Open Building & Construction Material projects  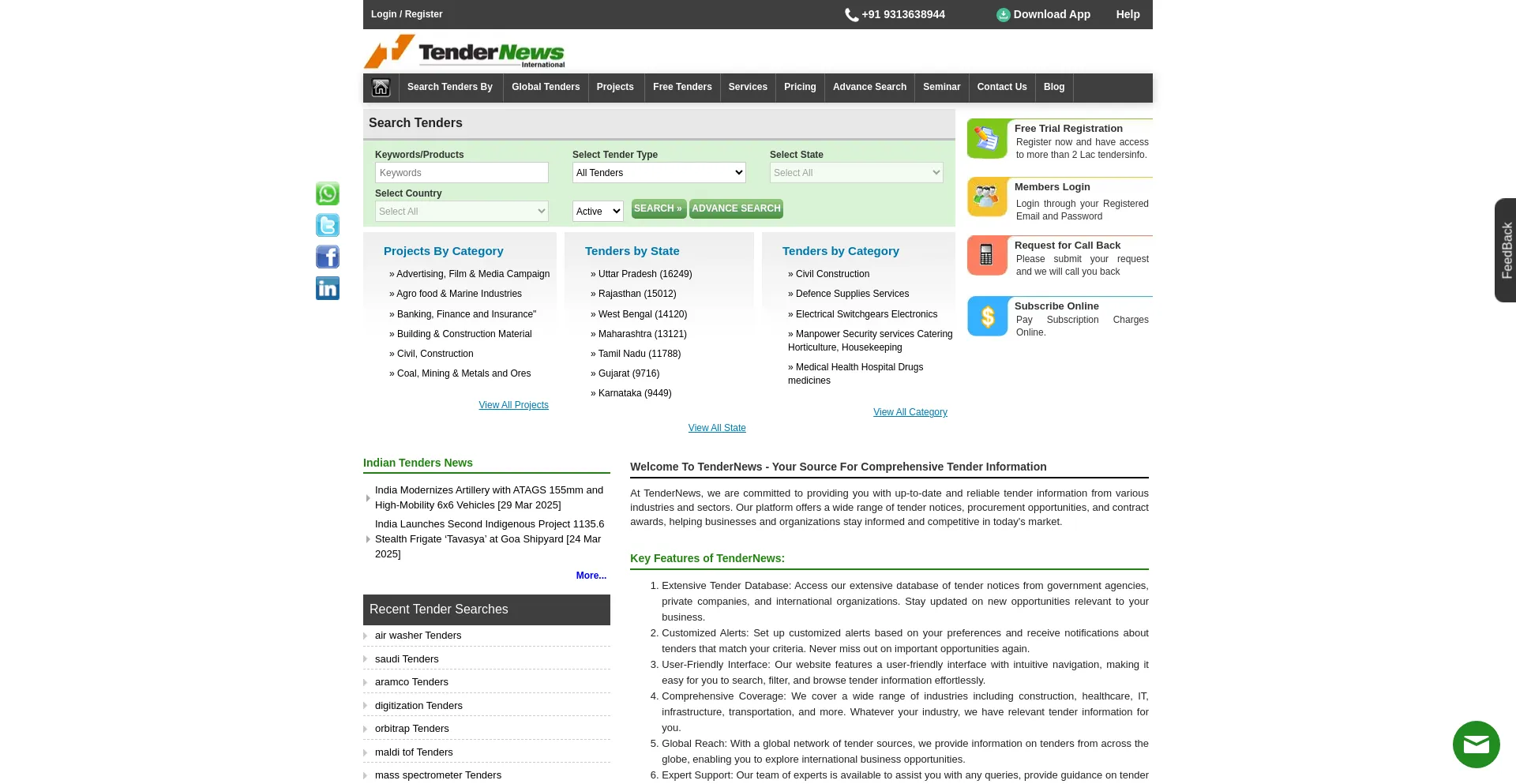pyautogui.click(x=460, y=334)
